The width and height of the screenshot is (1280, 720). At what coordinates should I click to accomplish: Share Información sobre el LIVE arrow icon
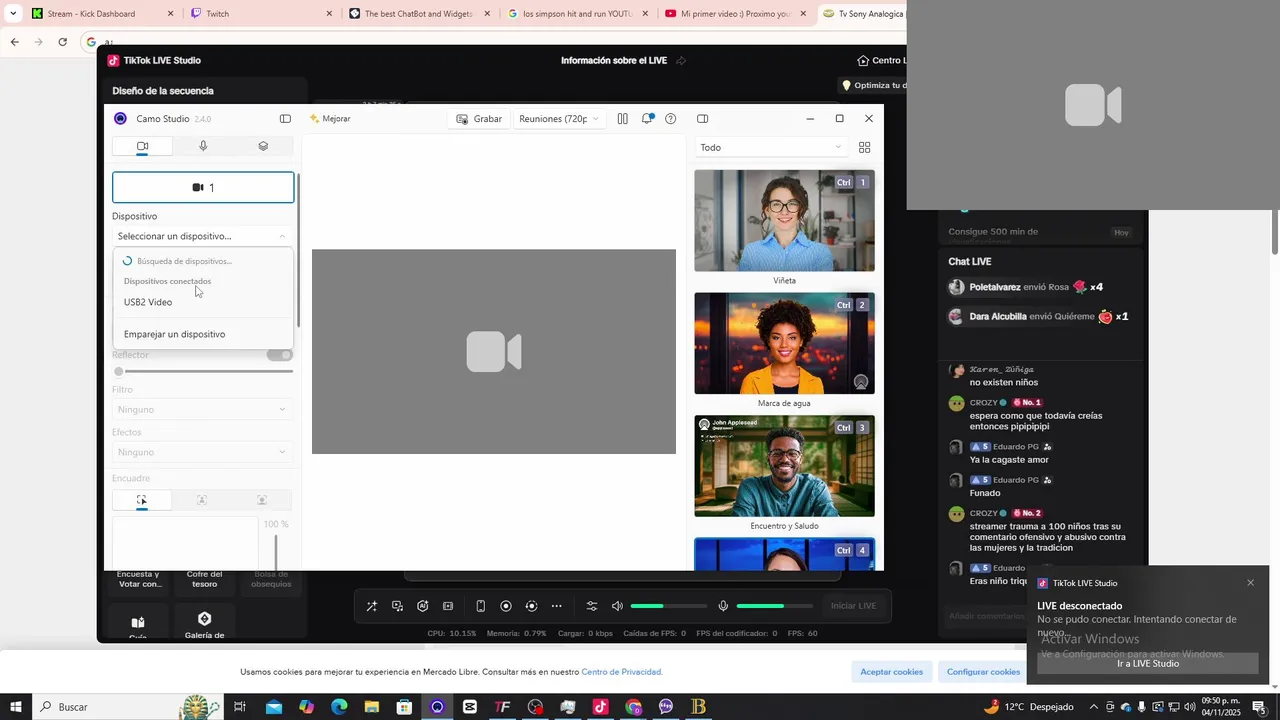(681, 61)
